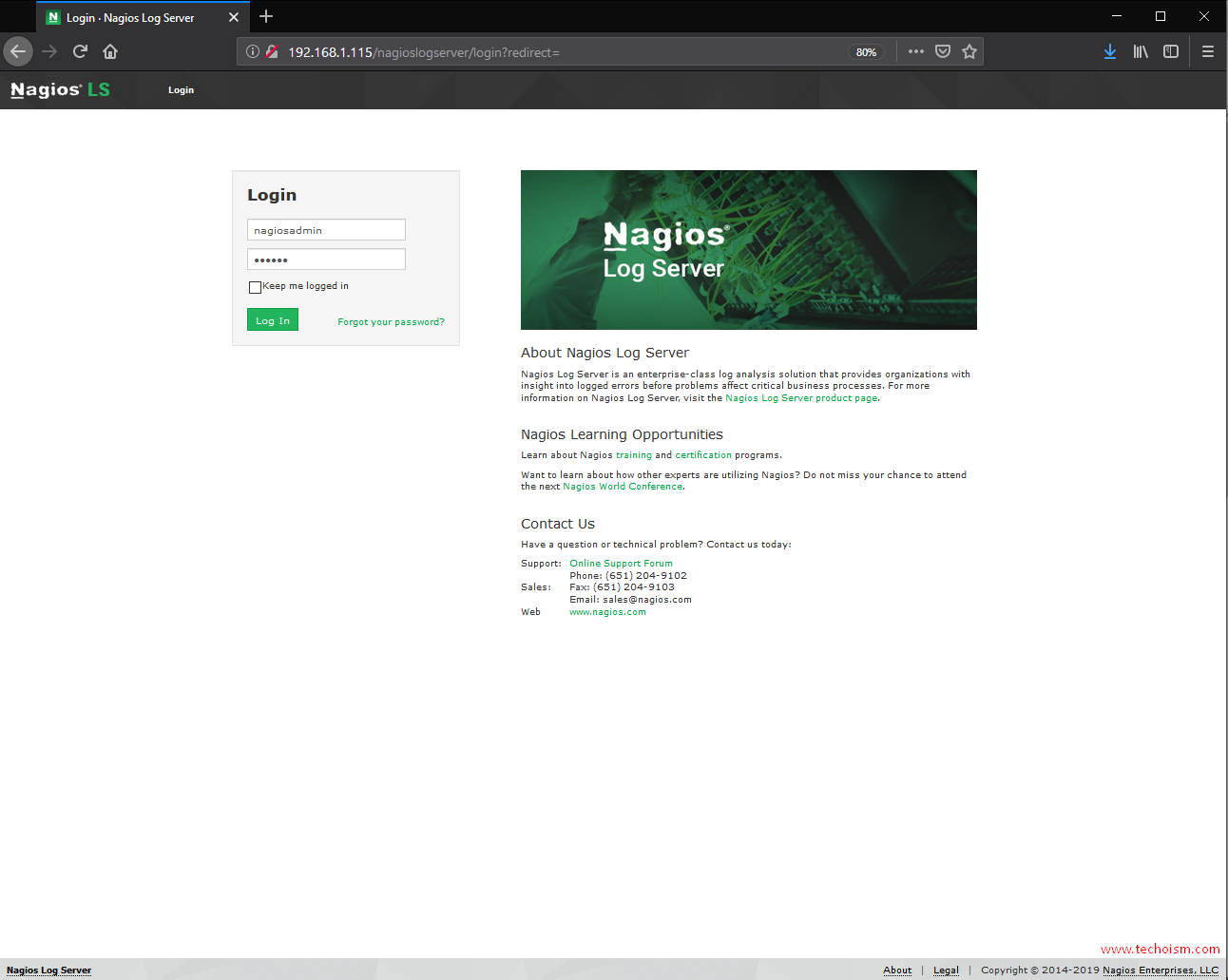Go back with the browser back arrow
This screenshot has width=1228, height=980.
coord(18,51)
